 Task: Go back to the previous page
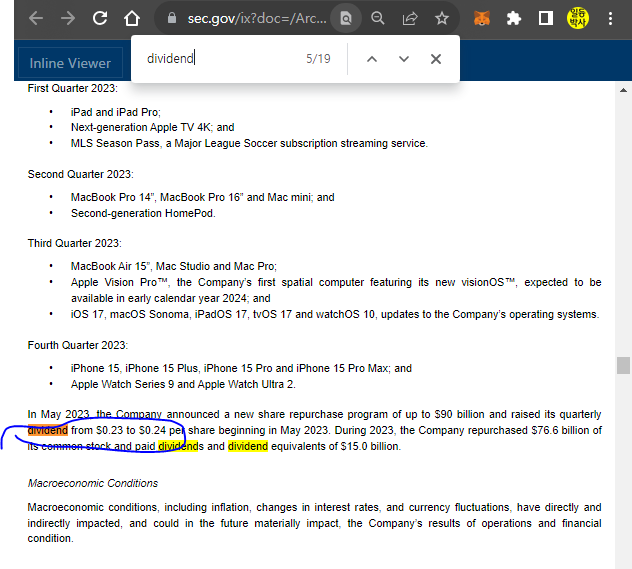coord(36,18)
